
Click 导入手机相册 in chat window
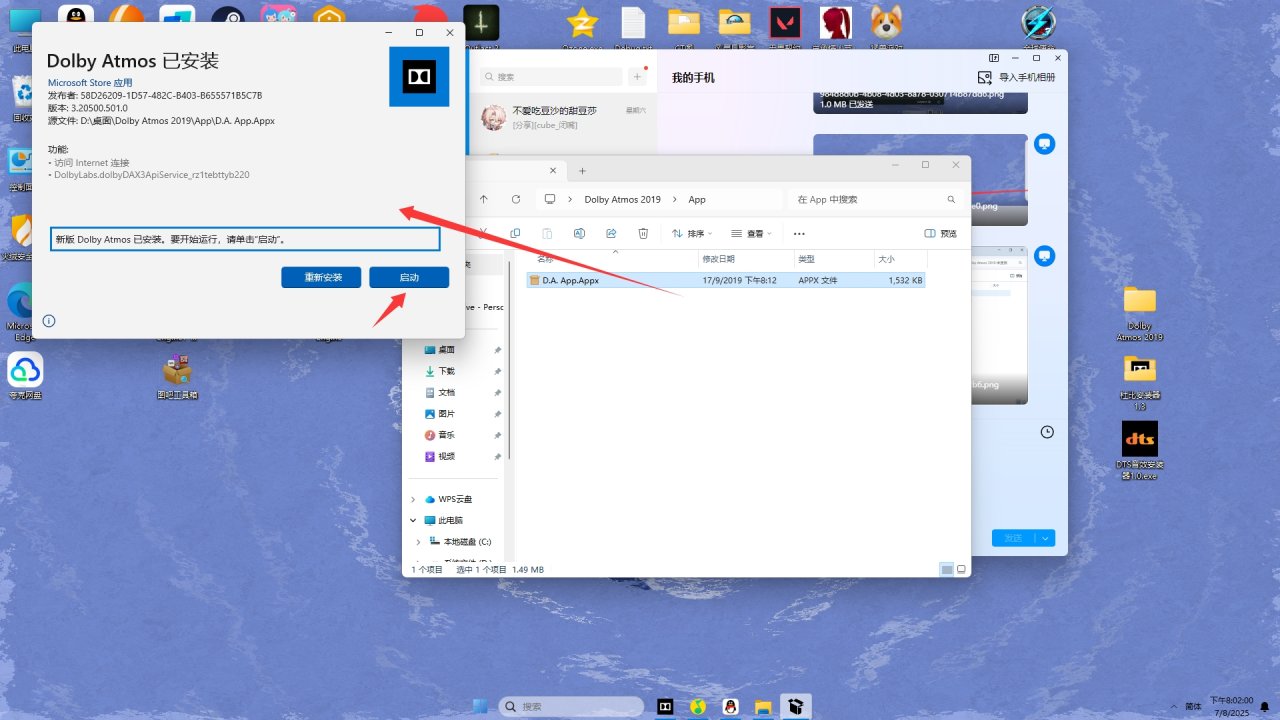tap(1016, 77)
